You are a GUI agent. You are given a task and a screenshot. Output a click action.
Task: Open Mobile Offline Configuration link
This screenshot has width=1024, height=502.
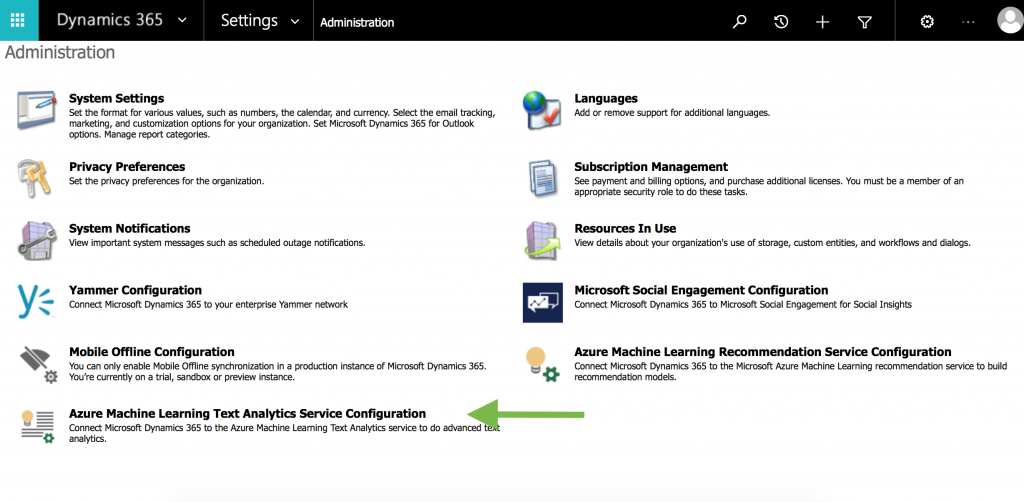tap(151, 352)
